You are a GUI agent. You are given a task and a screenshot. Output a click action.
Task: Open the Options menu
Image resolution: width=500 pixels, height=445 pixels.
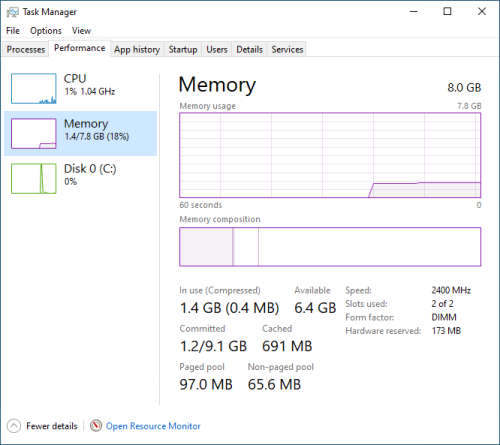(46, 31)
